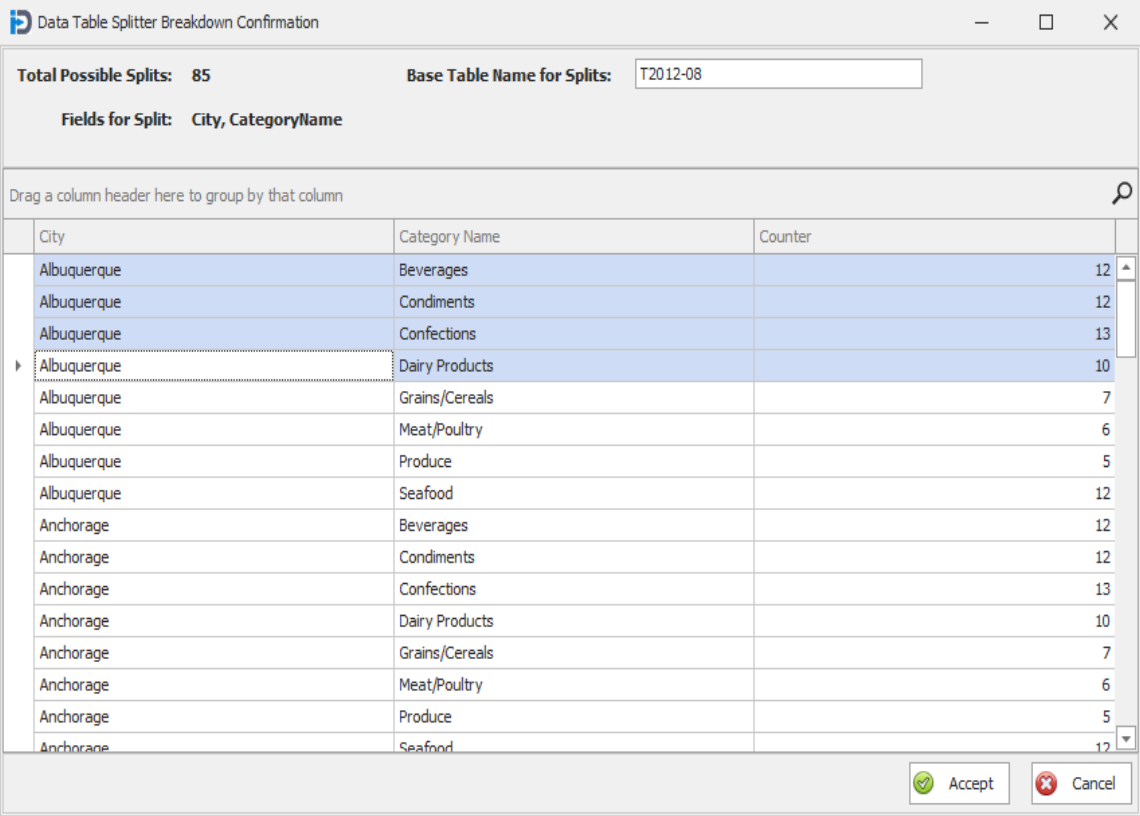Click the scrollbar down arrow

[1128, 740]
